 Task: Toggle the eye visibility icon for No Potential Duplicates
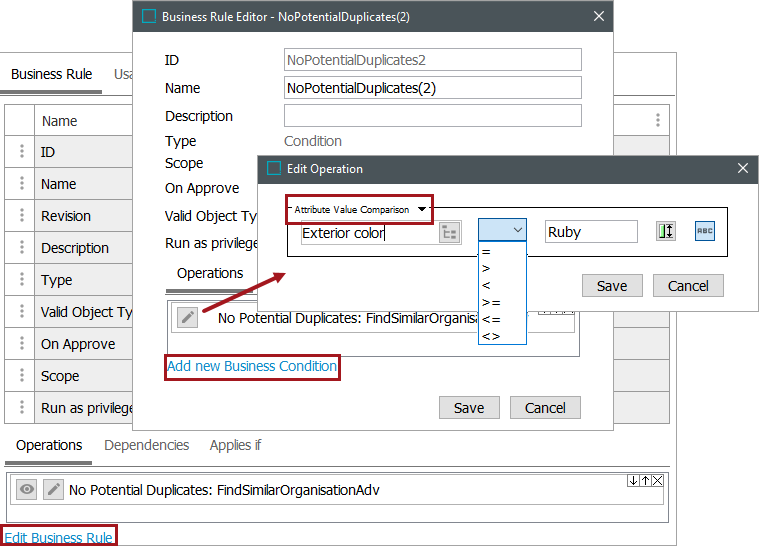pos(27,490)
